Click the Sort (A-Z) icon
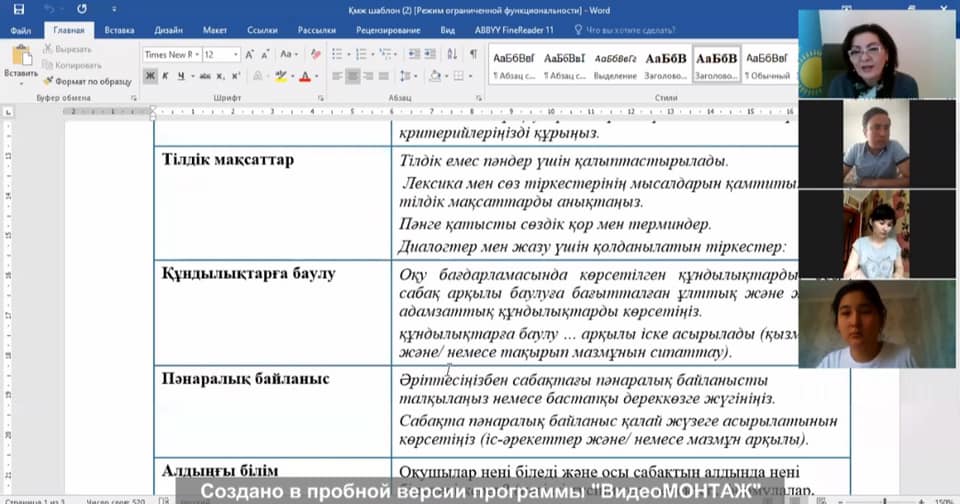Screen dimensions: 960x504 (x=451, y=55)
